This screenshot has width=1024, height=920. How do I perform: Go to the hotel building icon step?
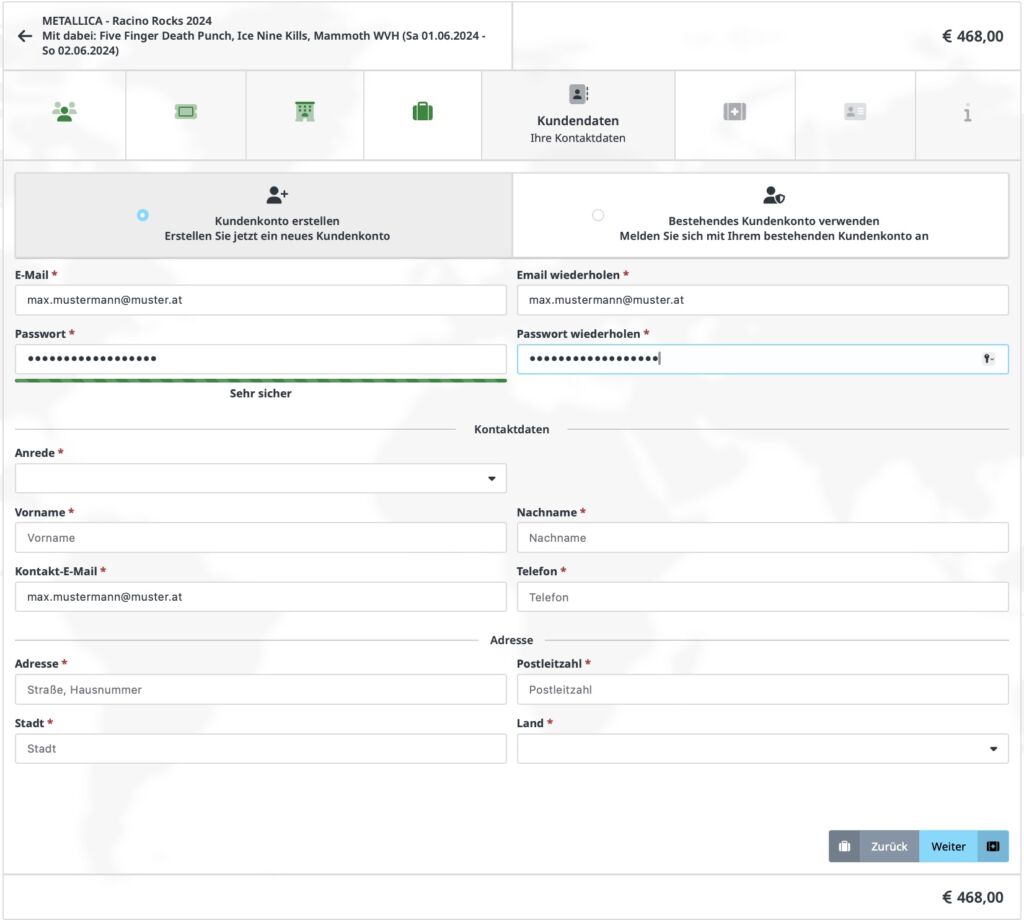tap(305, 112)
